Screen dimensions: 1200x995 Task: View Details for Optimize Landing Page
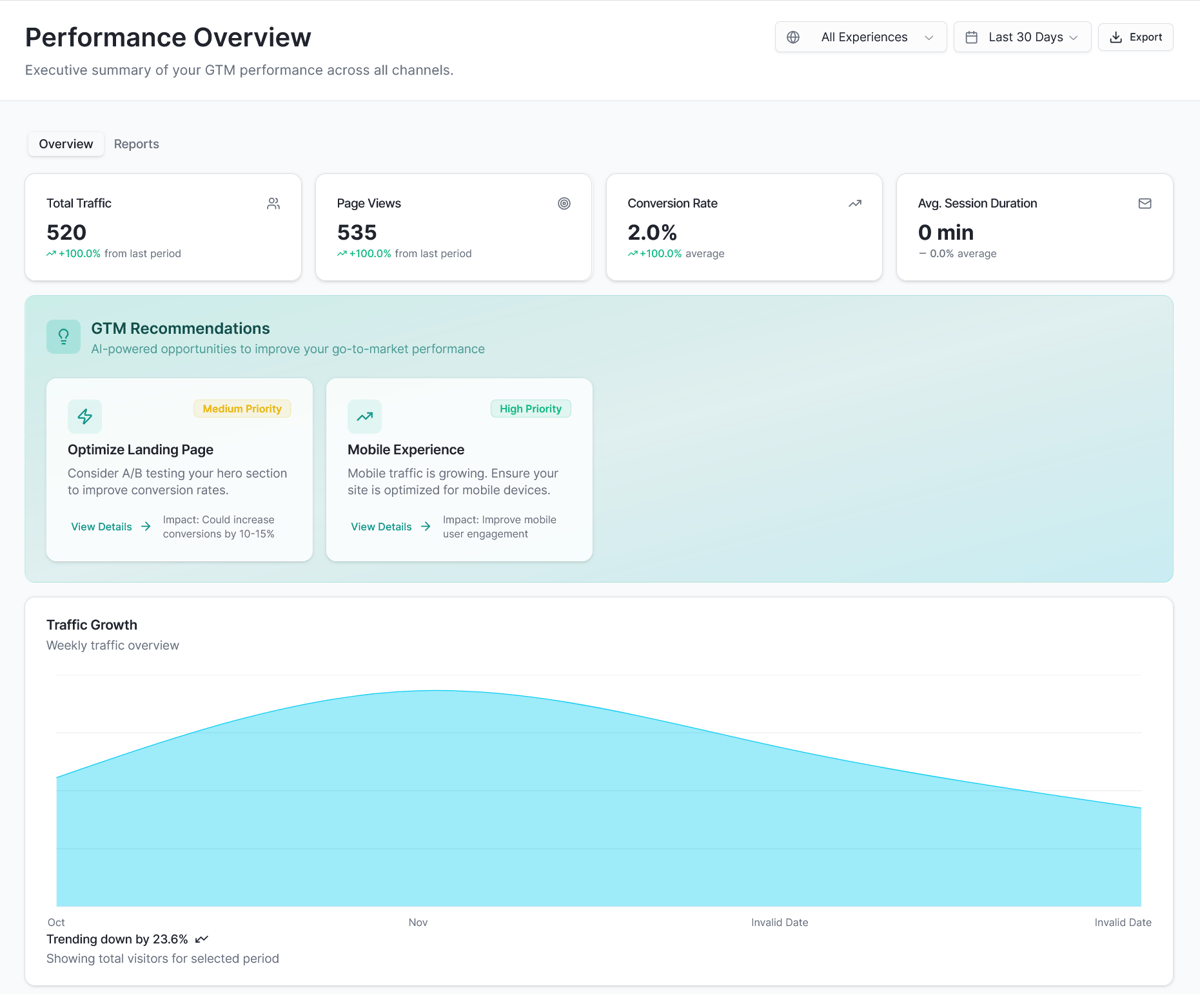tap(110, 526)
